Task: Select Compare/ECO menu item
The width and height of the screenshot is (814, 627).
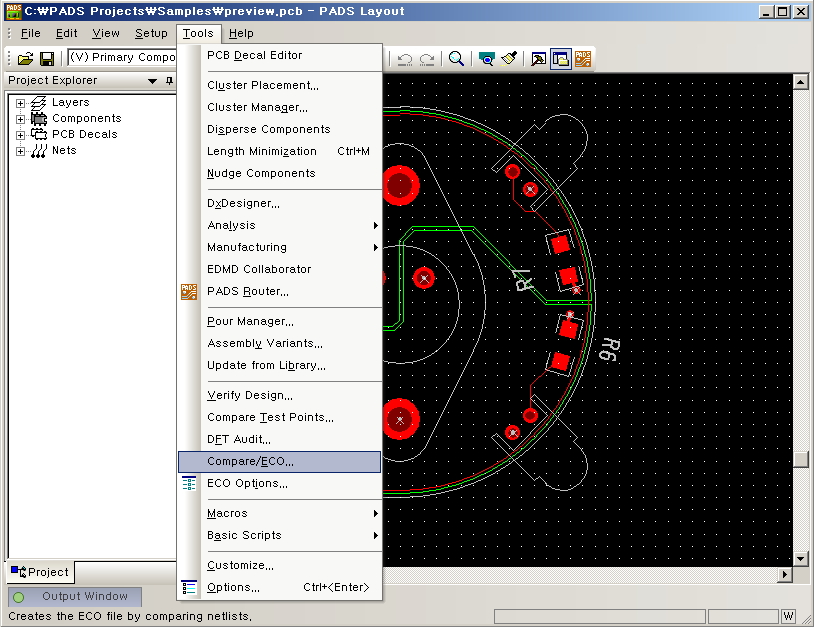Action: point(279,462)
